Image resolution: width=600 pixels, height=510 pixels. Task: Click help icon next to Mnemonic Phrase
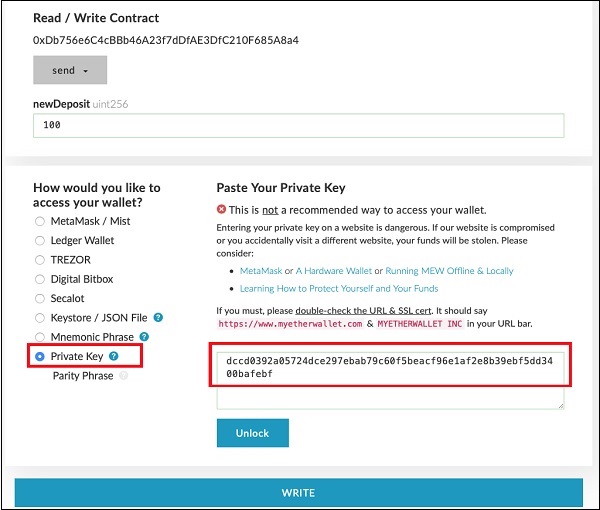tap(144, 337)
